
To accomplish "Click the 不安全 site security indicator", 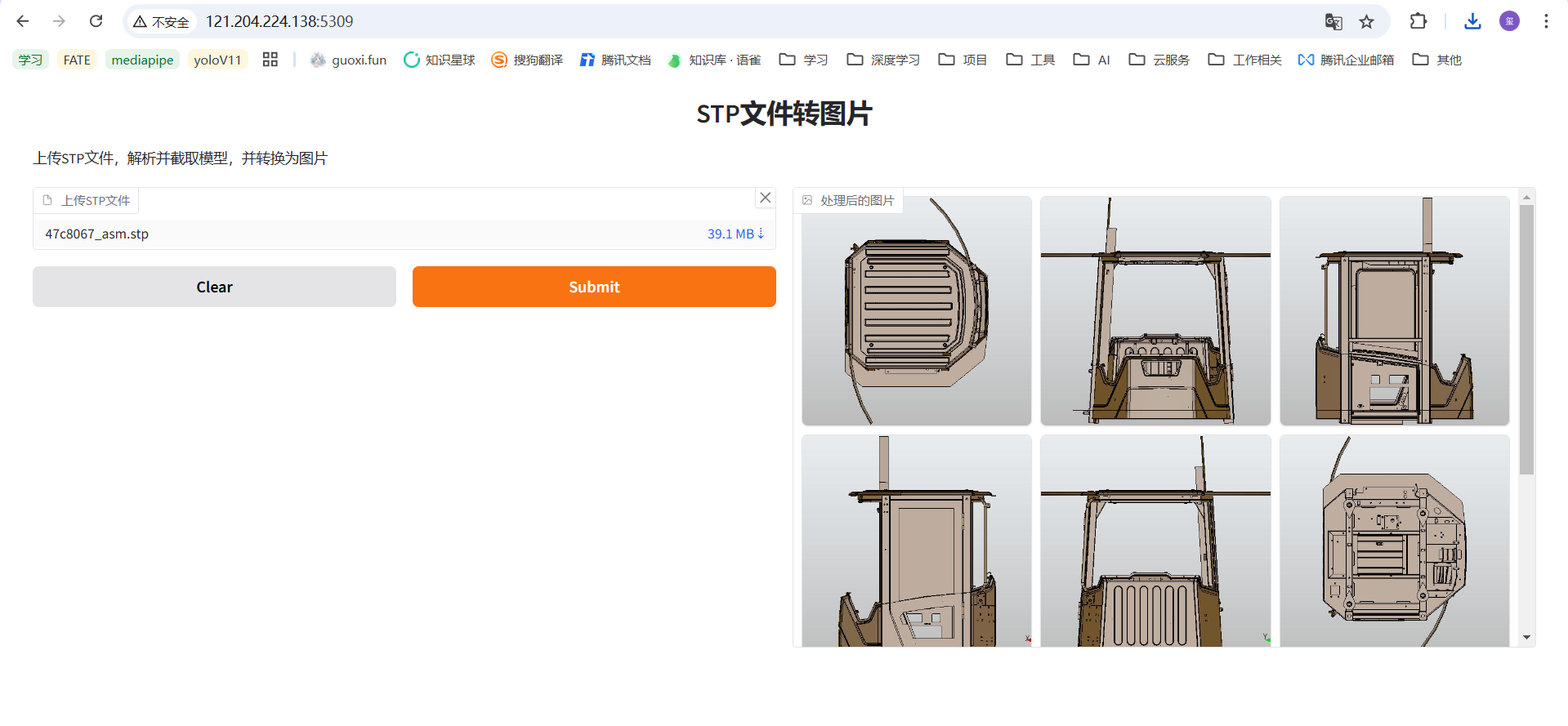I will point(162,22).
